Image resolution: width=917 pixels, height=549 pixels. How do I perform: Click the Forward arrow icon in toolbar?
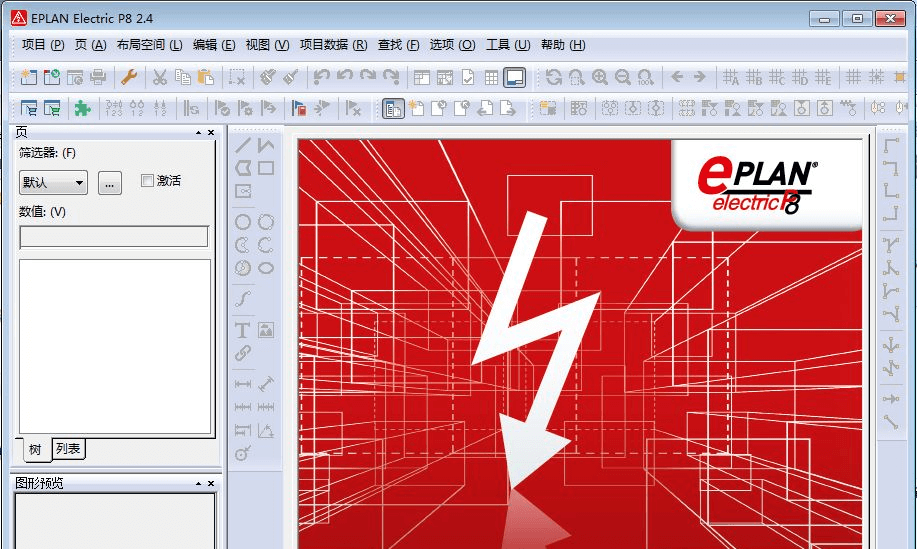pyautogui.click(x=699, y=77)
